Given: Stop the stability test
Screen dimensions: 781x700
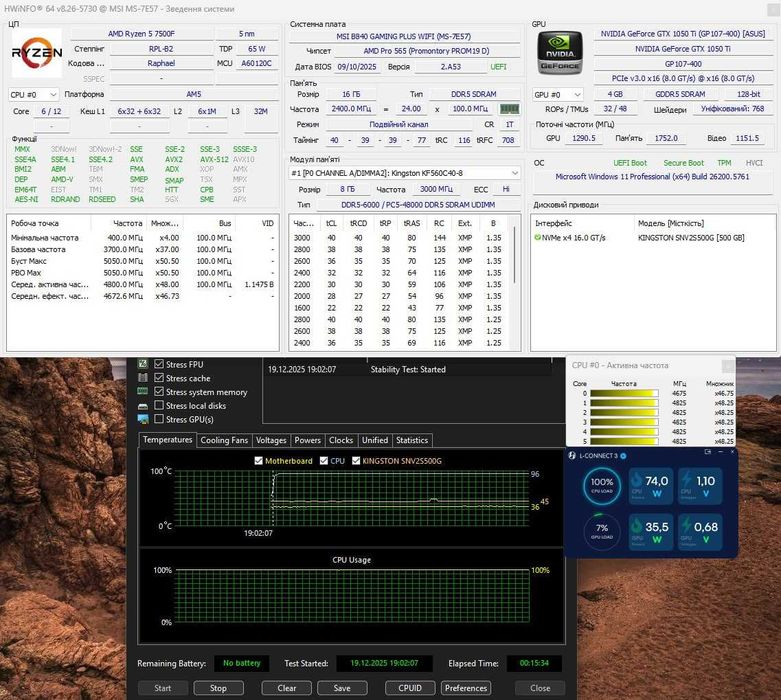Looking at the screenshot, I should [x=218, y=688].
